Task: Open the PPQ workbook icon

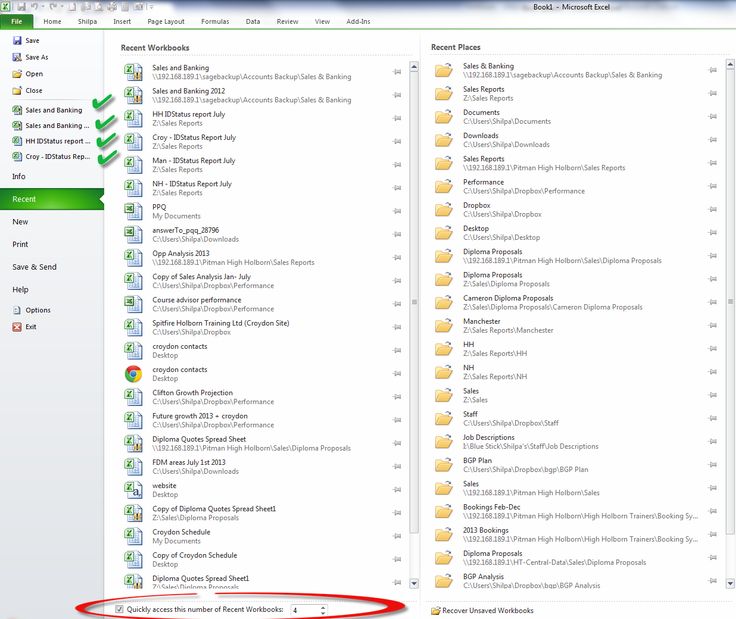Action: coord(133,211)
